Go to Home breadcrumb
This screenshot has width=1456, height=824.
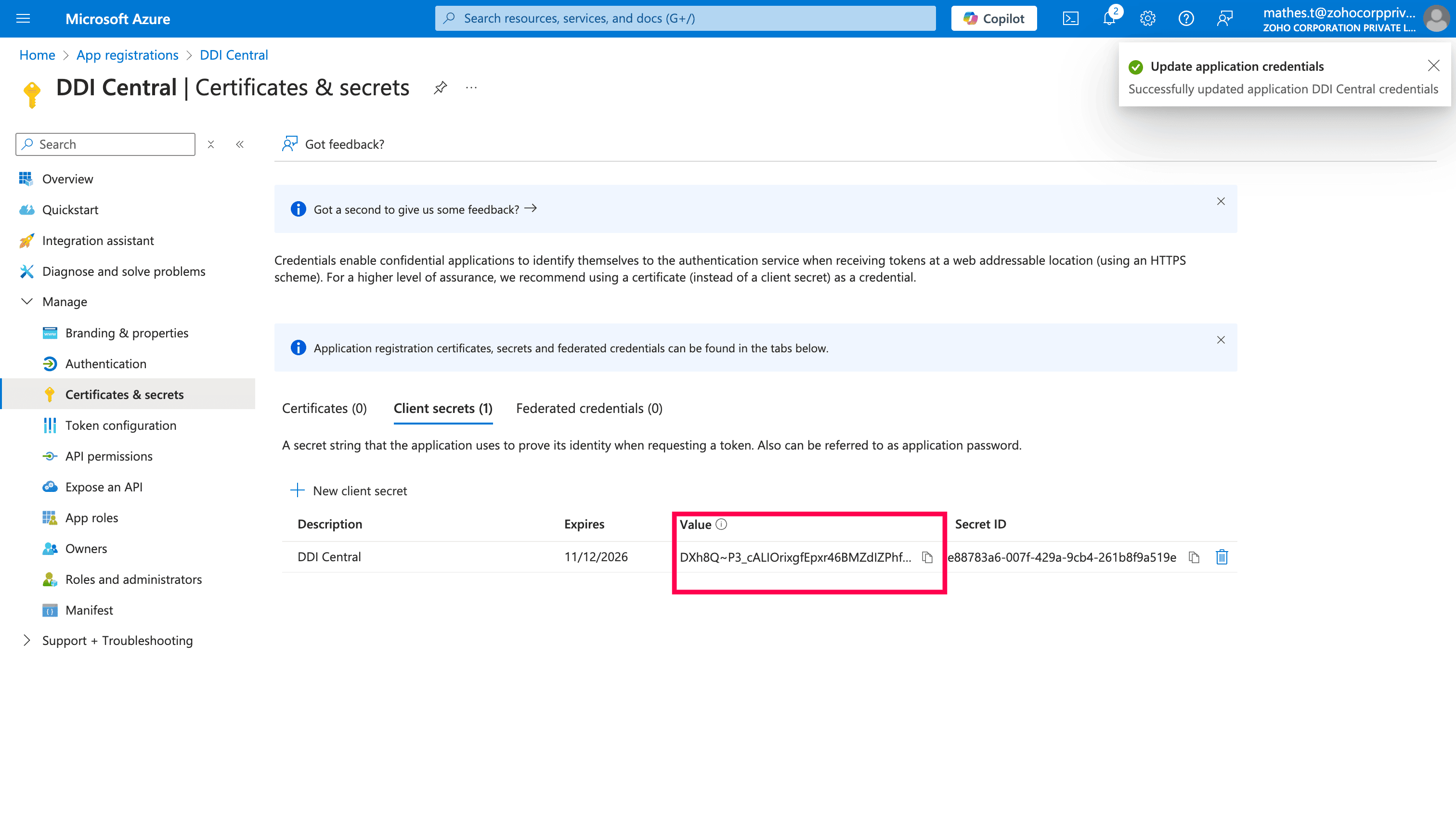tap(38, 55)
